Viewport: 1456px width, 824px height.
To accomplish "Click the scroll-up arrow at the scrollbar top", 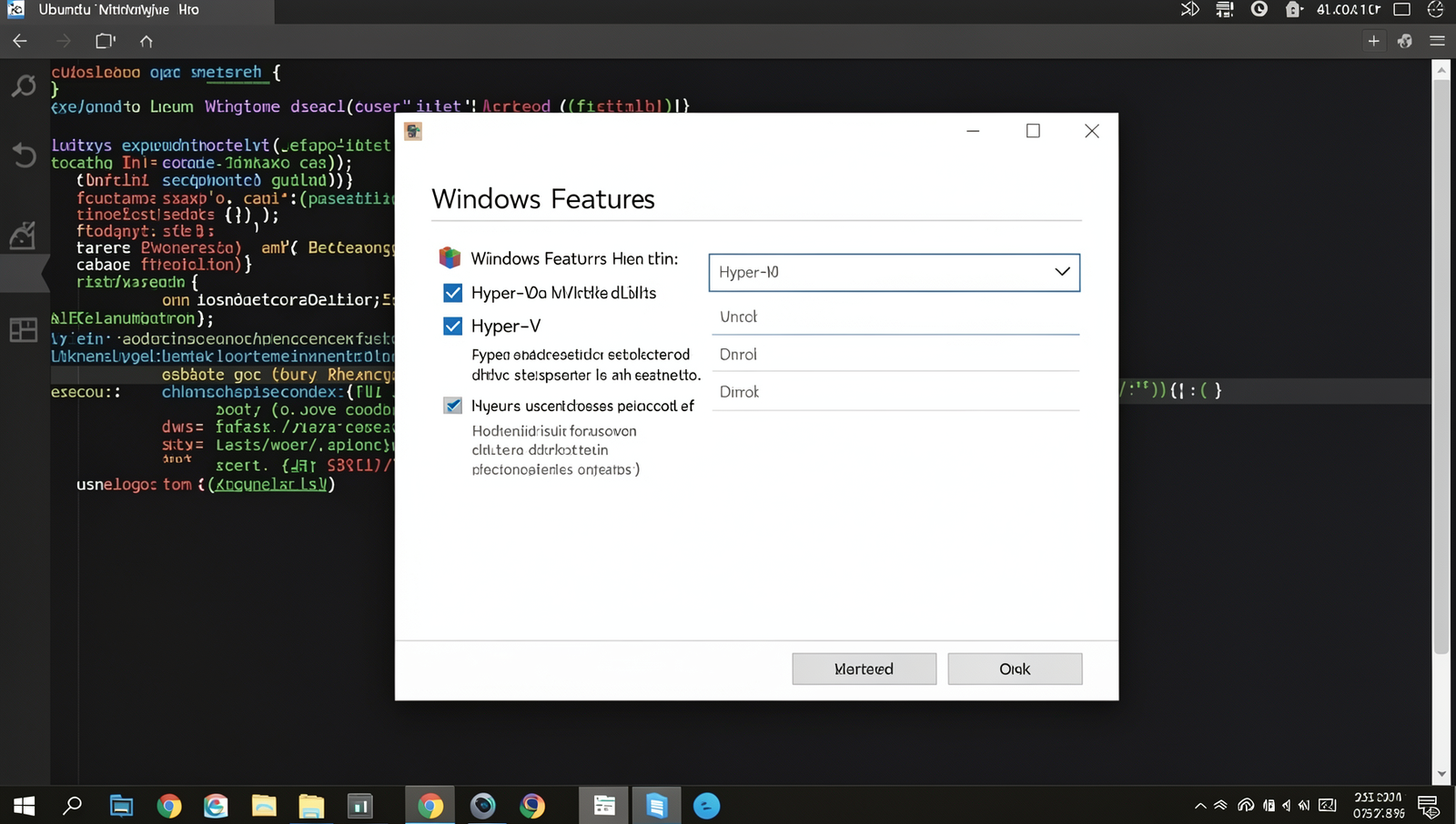I will click(1441, 69).
